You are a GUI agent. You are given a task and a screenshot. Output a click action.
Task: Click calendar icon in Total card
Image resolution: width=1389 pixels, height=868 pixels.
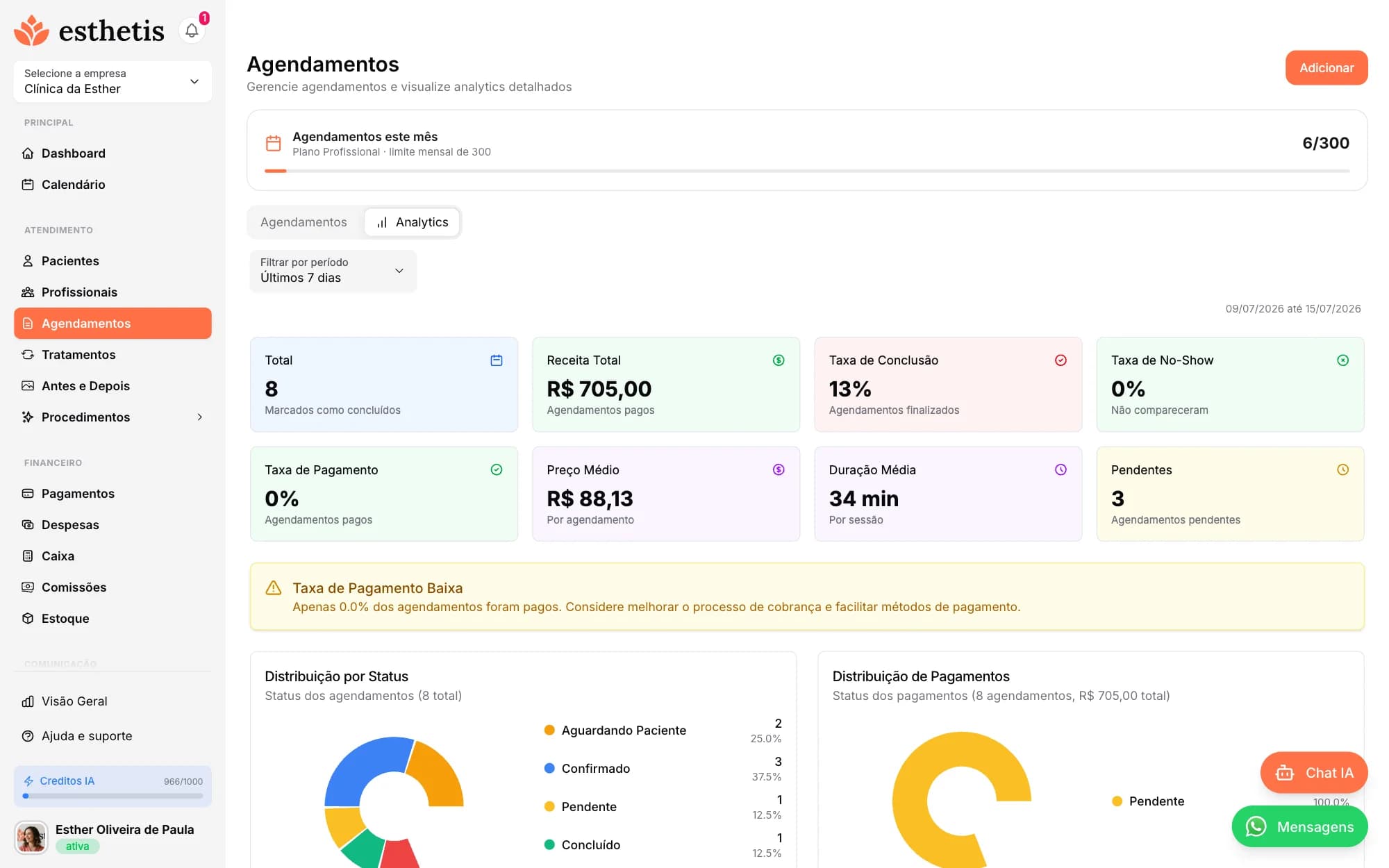coord(497,360)
